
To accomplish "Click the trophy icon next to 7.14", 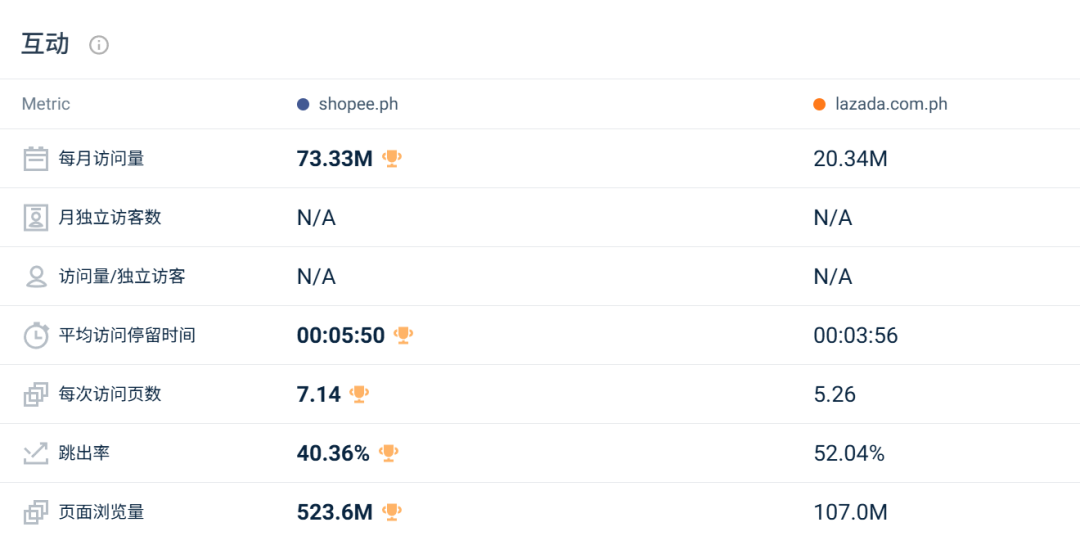I will 360,394.
